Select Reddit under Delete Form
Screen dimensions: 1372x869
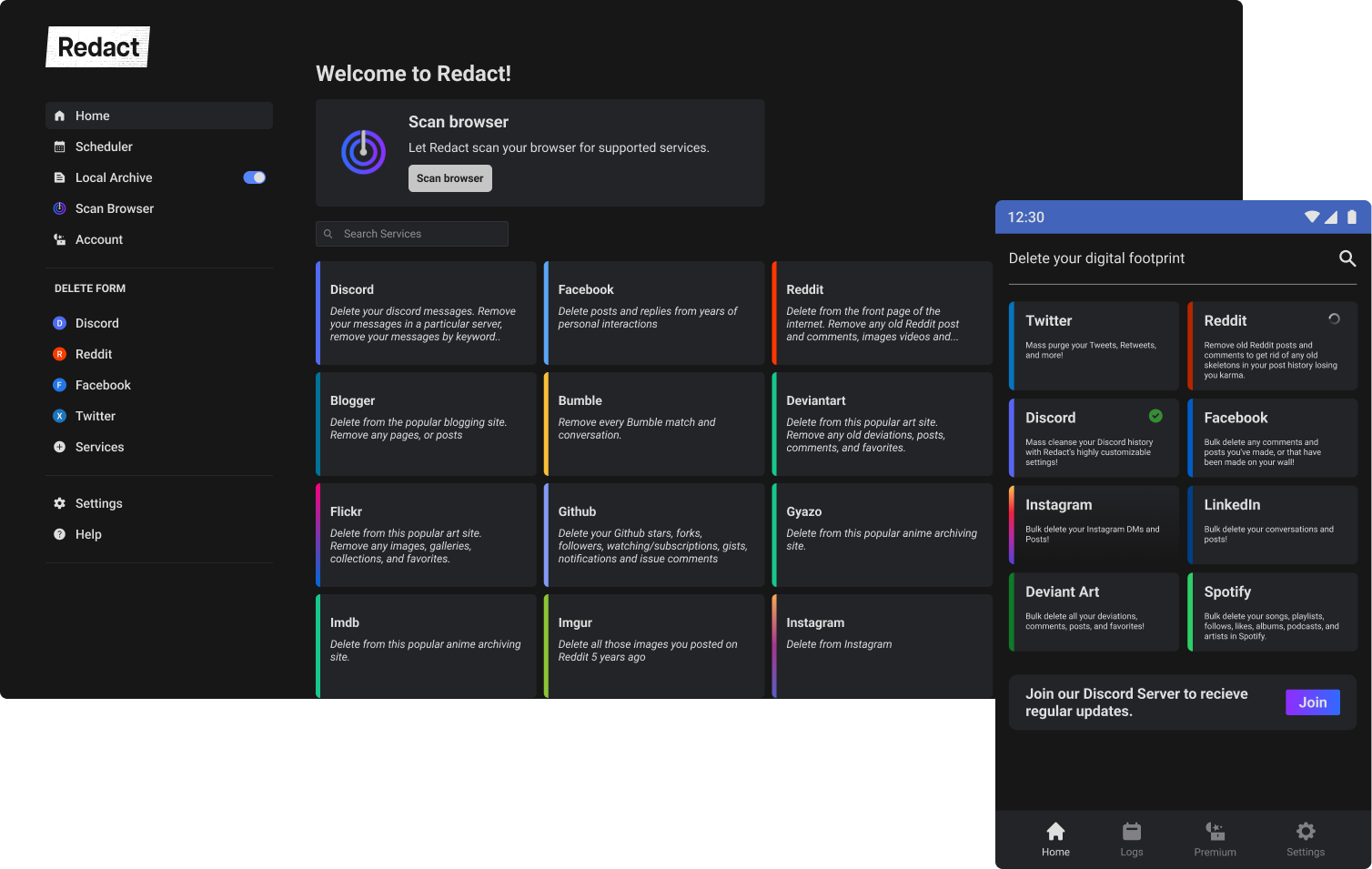94,354
